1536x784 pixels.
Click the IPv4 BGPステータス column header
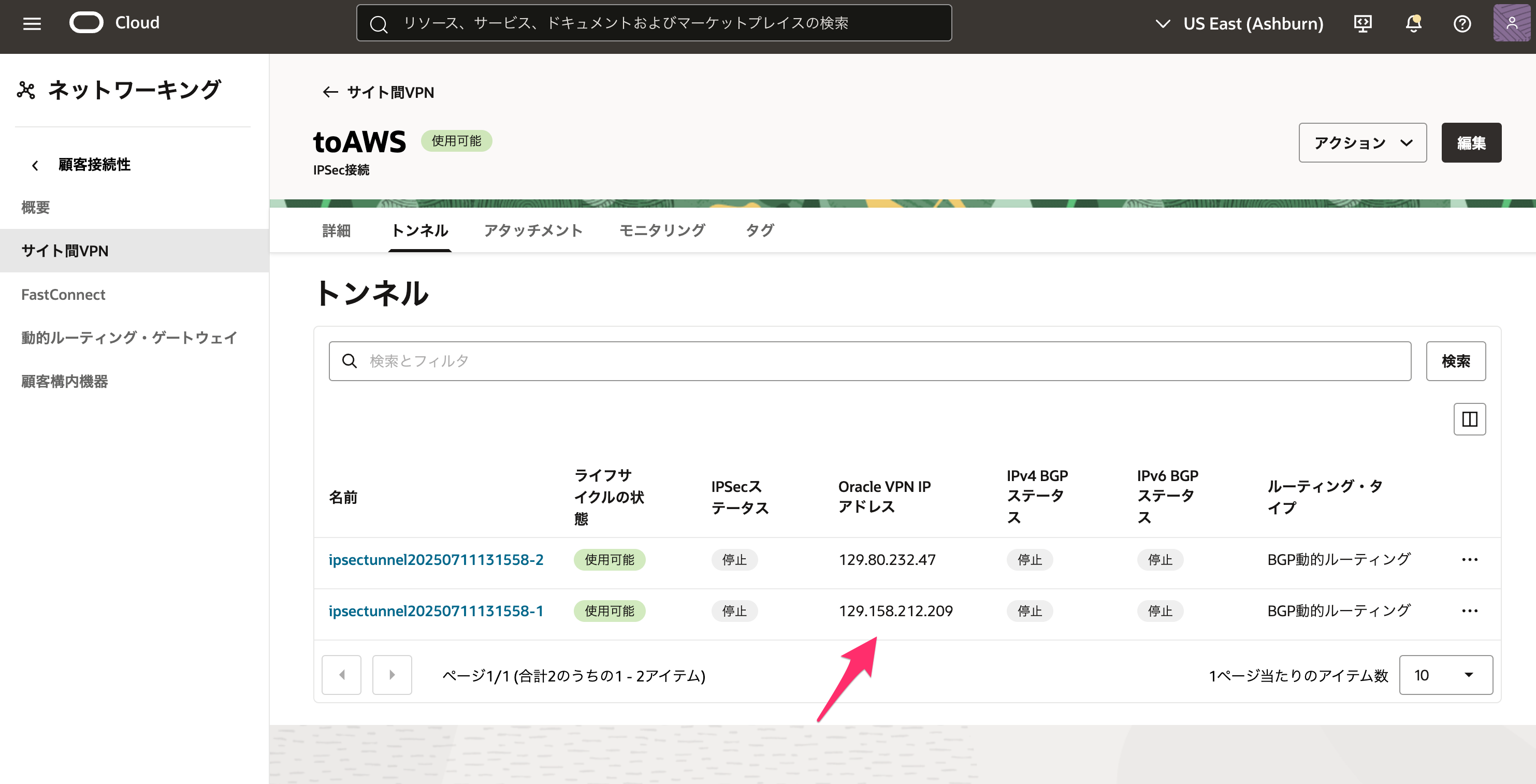pos(1037,497)
